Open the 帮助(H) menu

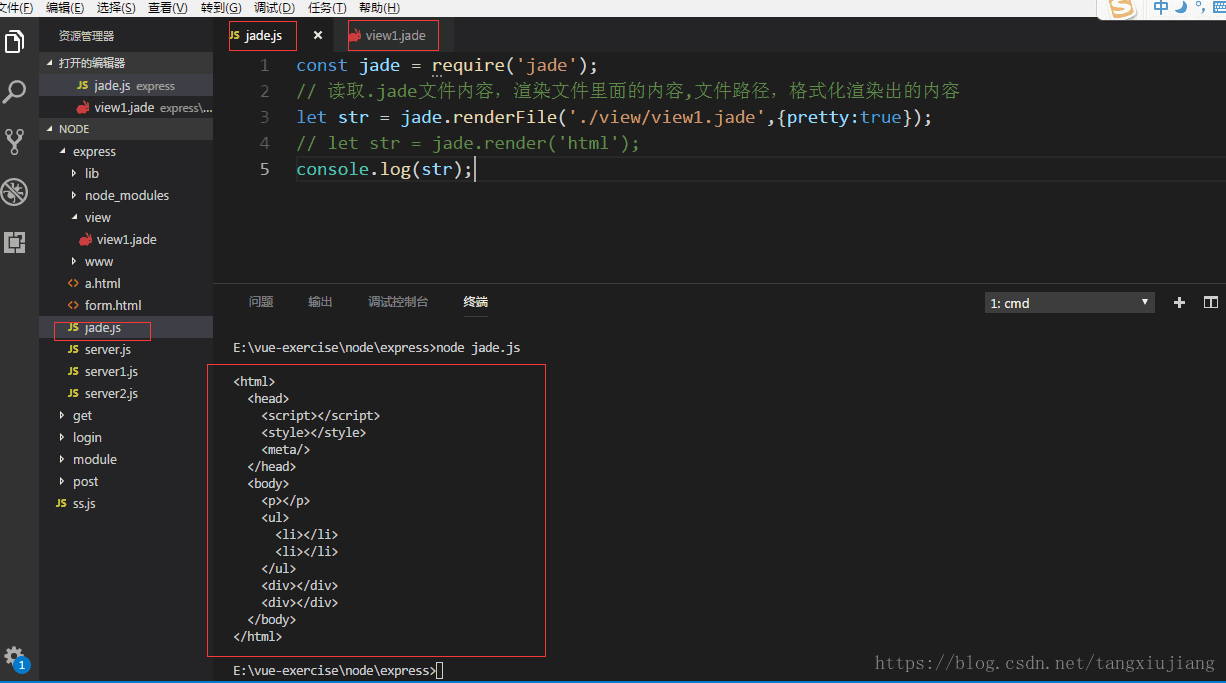379,7
